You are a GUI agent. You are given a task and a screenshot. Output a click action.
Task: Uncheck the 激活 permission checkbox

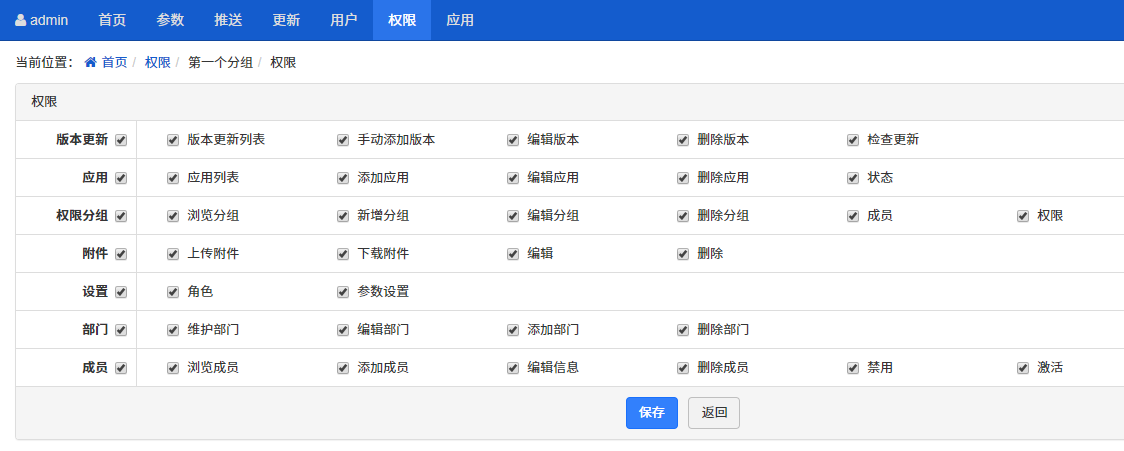(x=1023, y=368)
